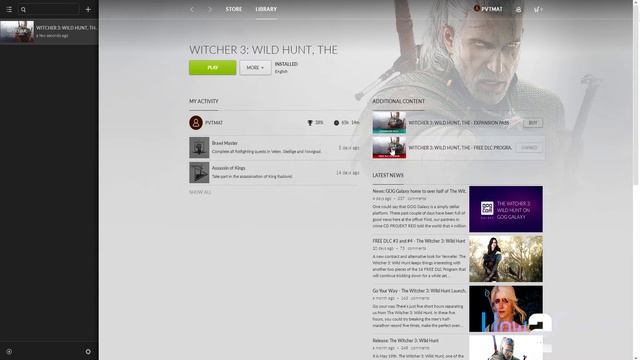This screenshot has height=360, width=640.
Task: Open the GOG Galaxy news image
Action: click(x=506, y=209)
